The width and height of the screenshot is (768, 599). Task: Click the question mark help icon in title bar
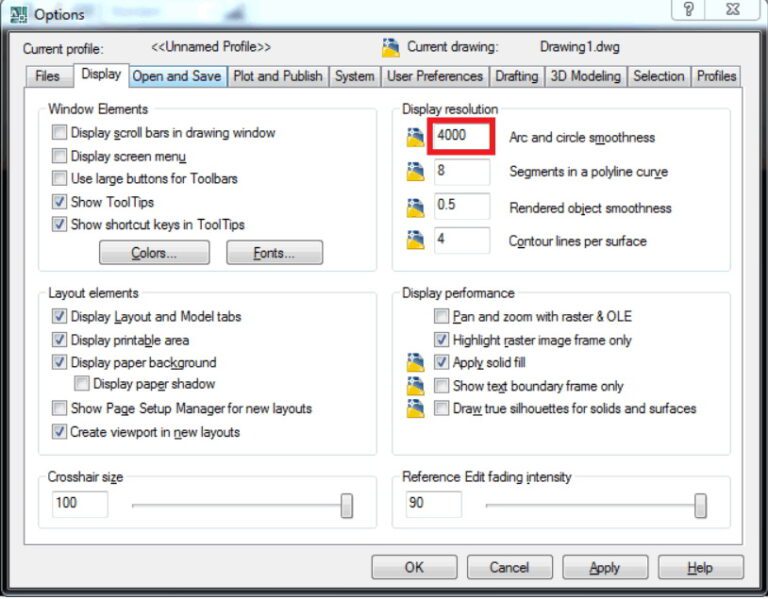click(x=689, y=9)
